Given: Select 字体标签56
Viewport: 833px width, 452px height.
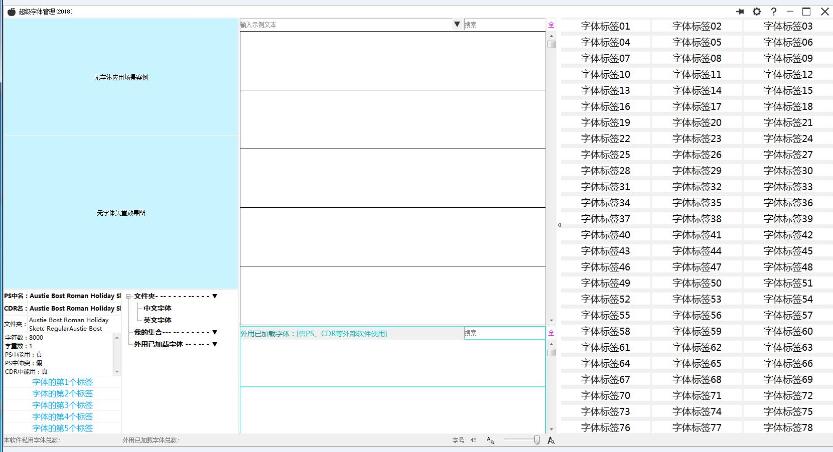Looking at the screenshot, I should click(696, 315).
